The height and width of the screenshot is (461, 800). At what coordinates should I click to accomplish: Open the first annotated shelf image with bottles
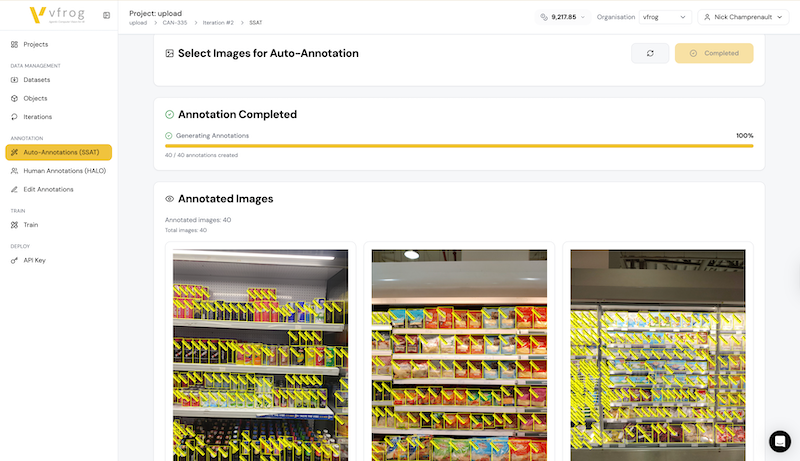(260, 355)
